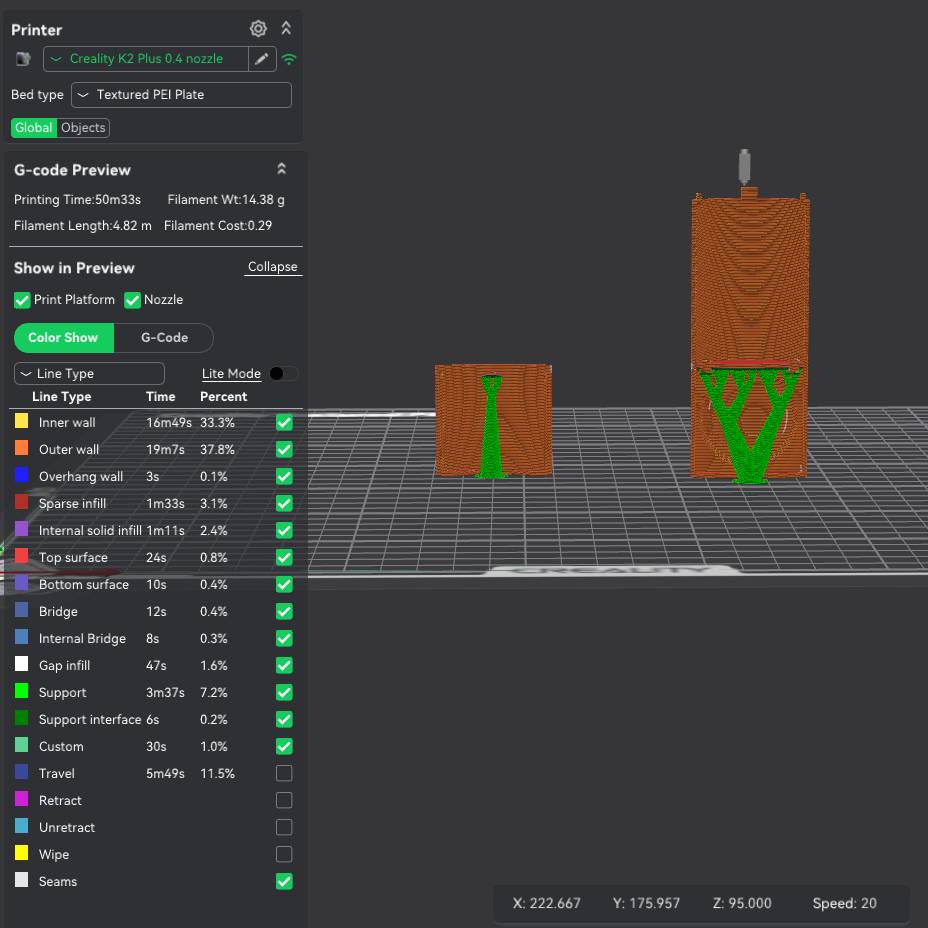Click the nozzle marker above the tall model

click(x=744, y=167)
